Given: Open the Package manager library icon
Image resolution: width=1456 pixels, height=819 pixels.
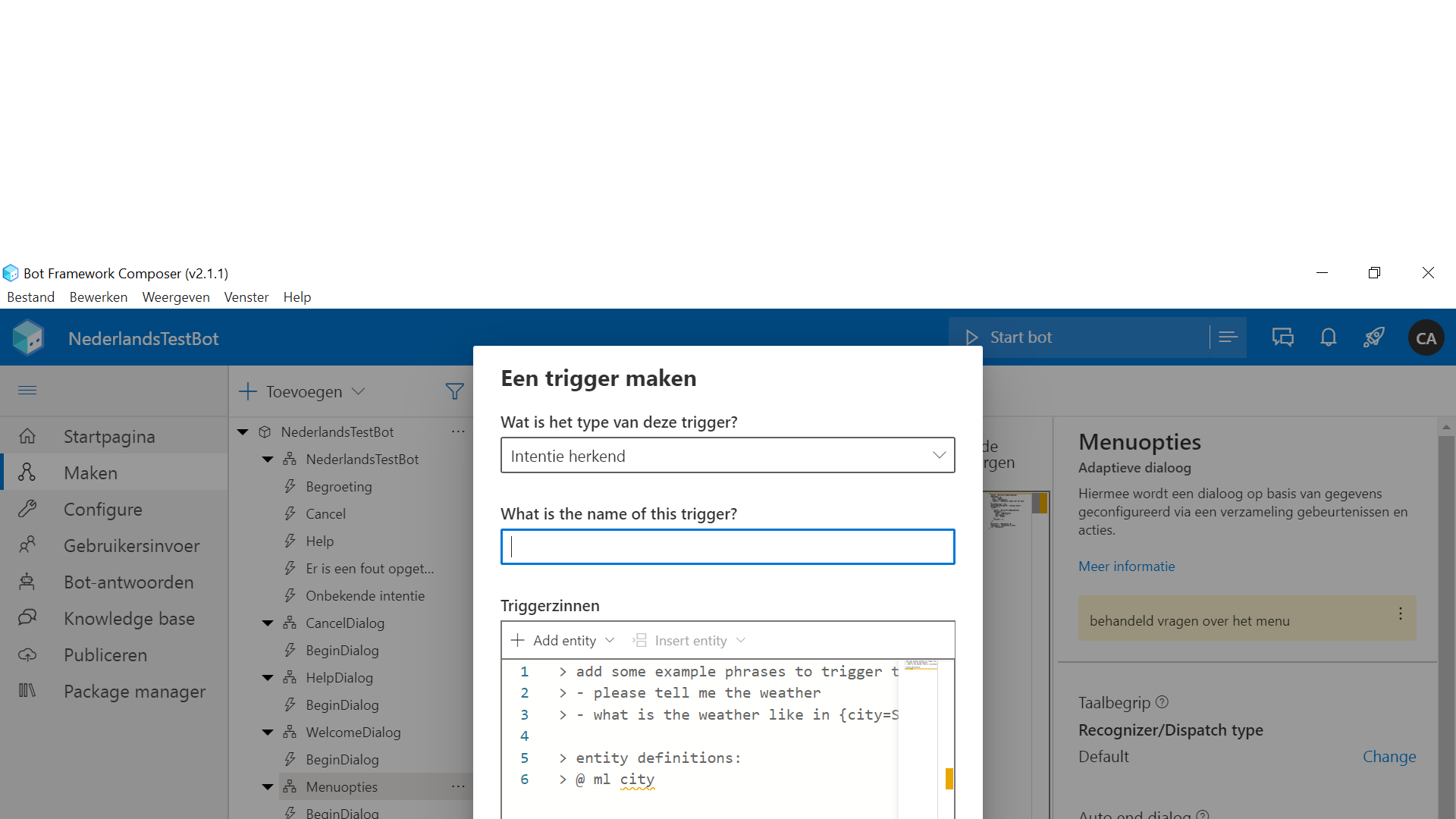Looking at the screenshot, I should [x=27, y=691].
